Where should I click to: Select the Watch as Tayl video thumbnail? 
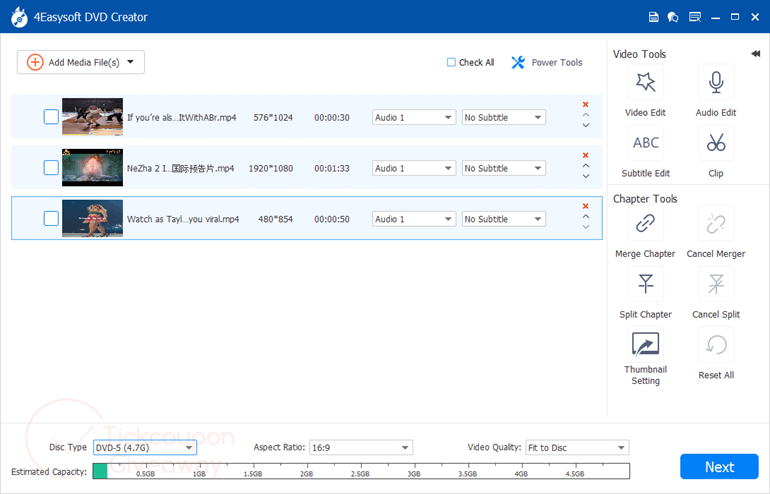click(x=92, y=218)
